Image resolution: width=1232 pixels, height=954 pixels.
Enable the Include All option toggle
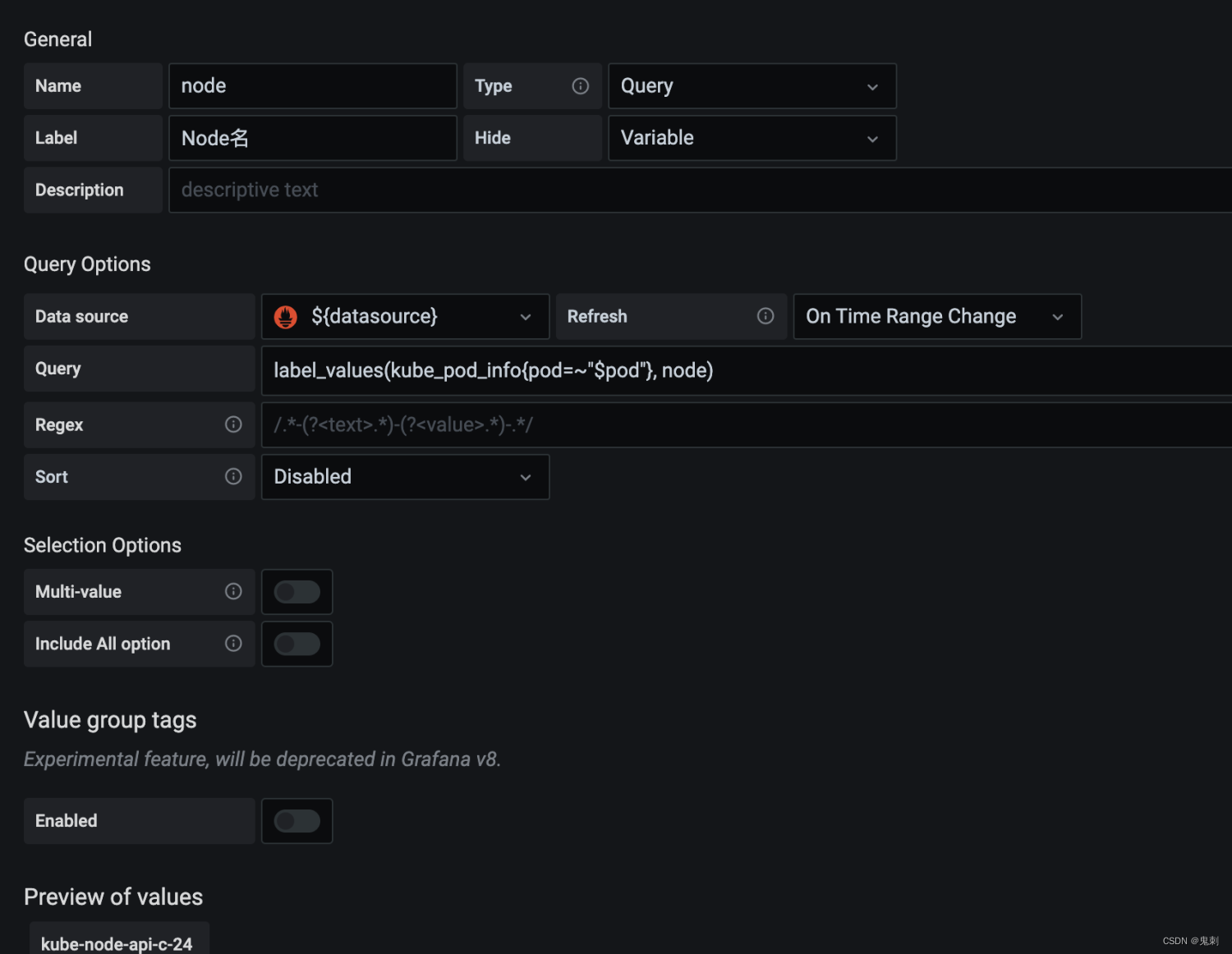click(297, 644)
